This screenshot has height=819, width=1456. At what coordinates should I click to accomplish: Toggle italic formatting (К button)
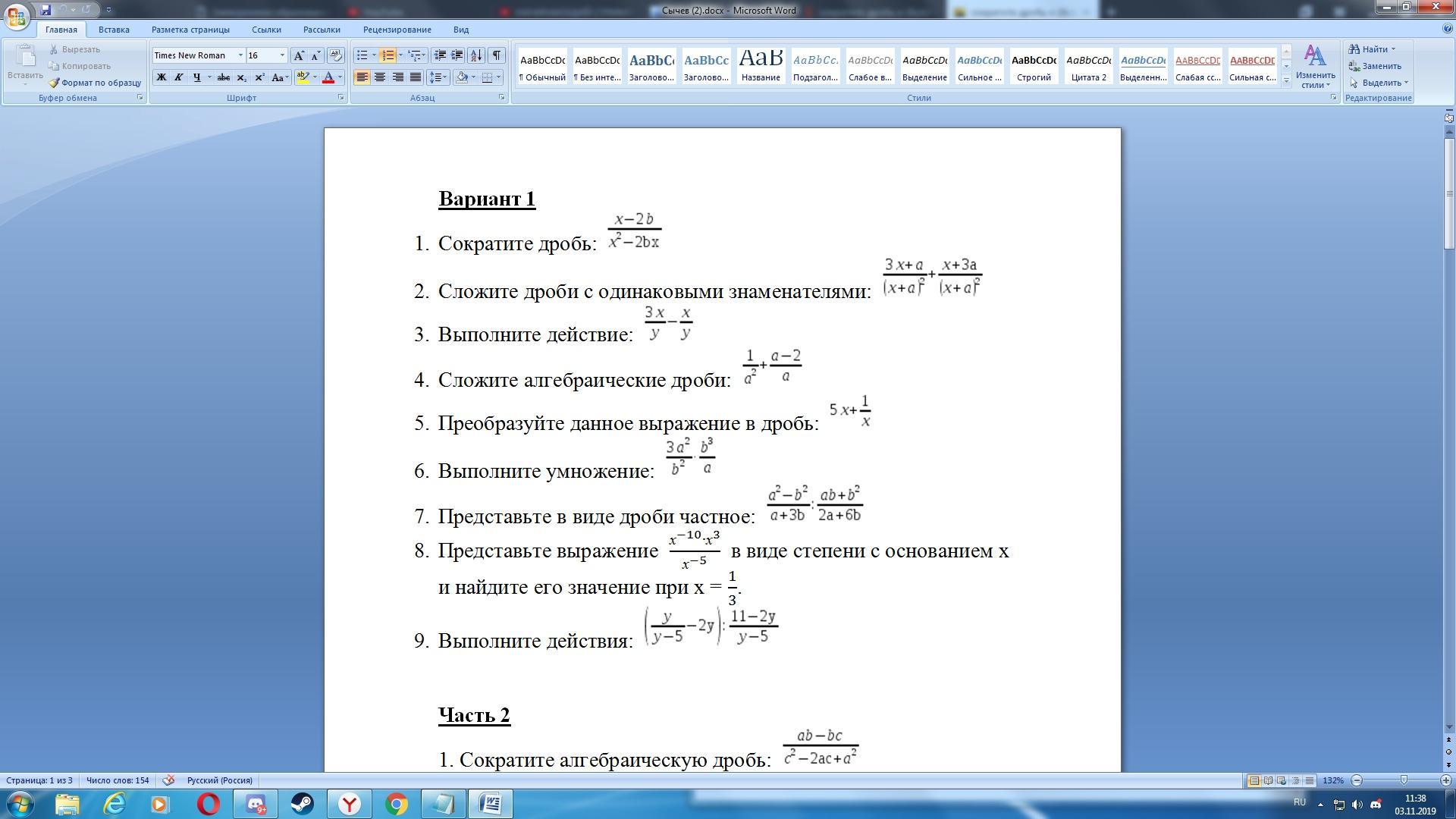pos(179,77)
